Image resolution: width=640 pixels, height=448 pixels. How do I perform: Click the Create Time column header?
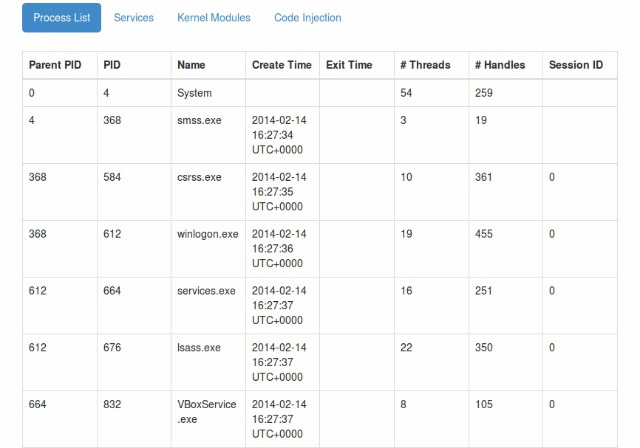tap(282, 65)
